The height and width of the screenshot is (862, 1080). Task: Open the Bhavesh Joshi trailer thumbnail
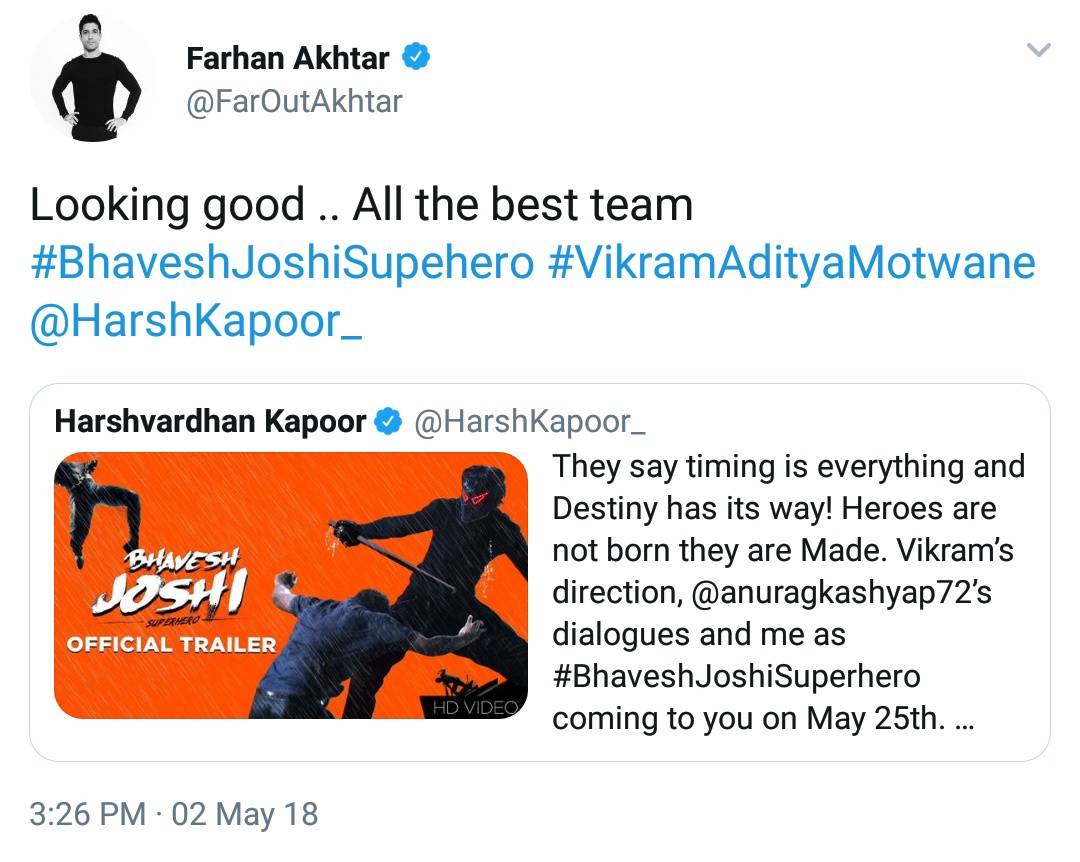click(x=290, y=585)
